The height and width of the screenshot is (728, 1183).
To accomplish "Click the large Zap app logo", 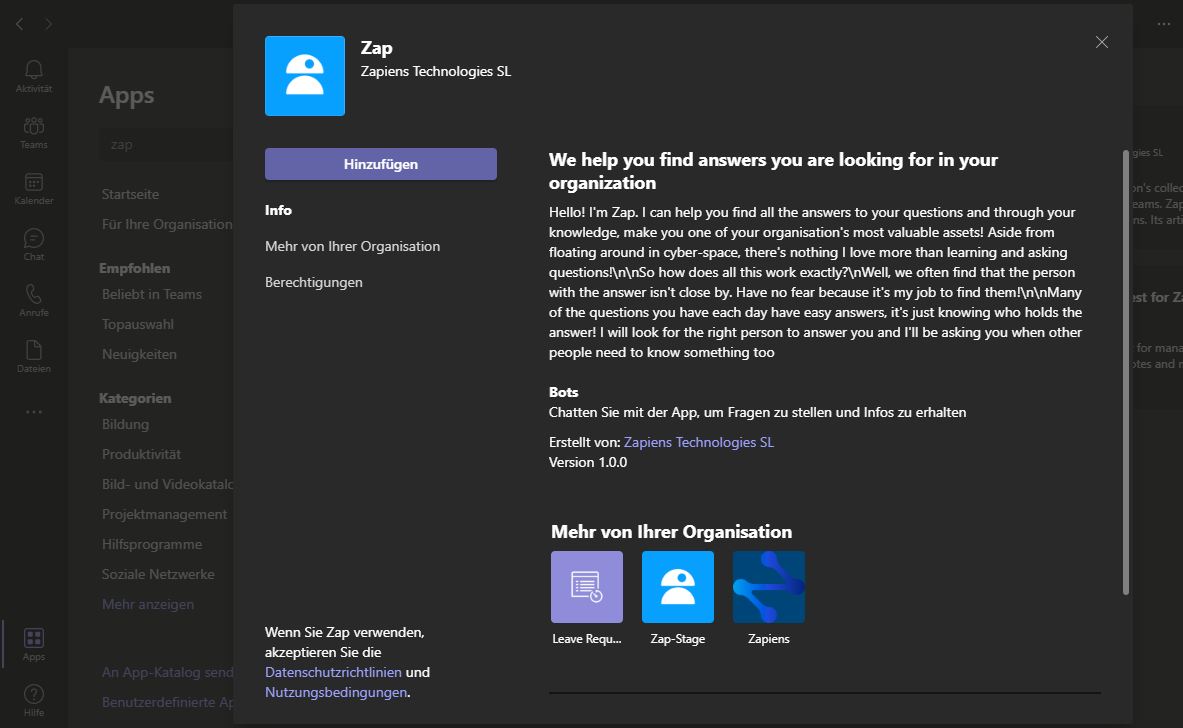I will pos(305,75).
